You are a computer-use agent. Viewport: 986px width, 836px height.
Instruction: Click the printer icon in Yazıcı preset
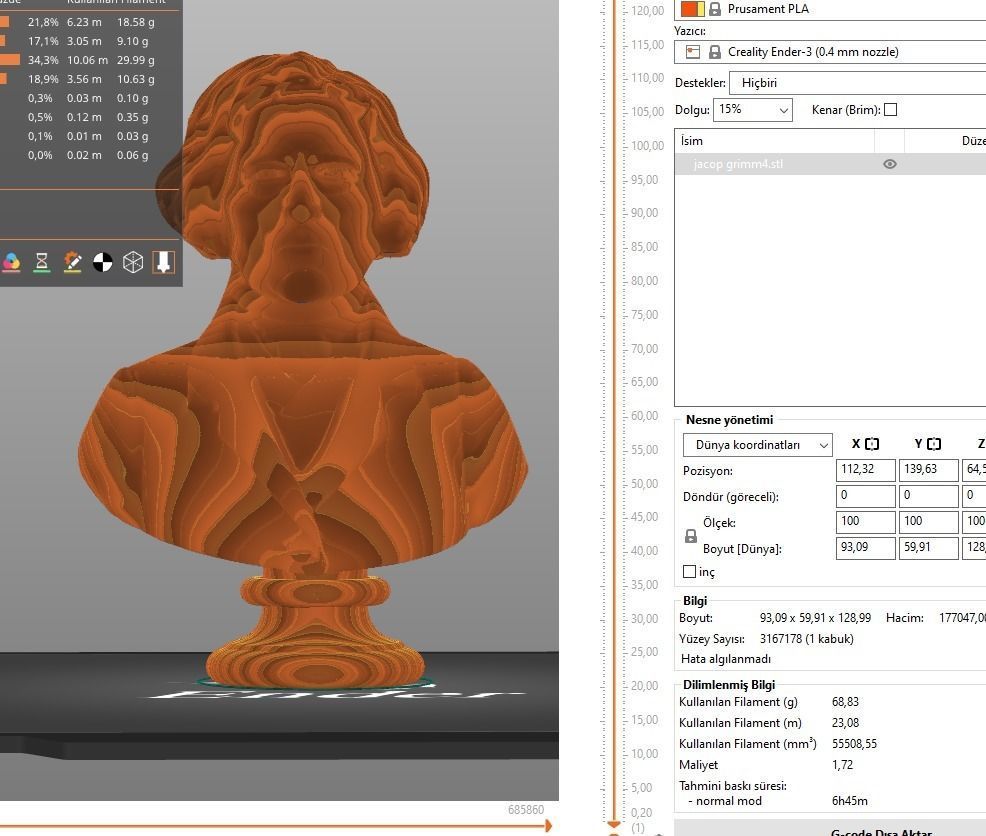[692, 52]
